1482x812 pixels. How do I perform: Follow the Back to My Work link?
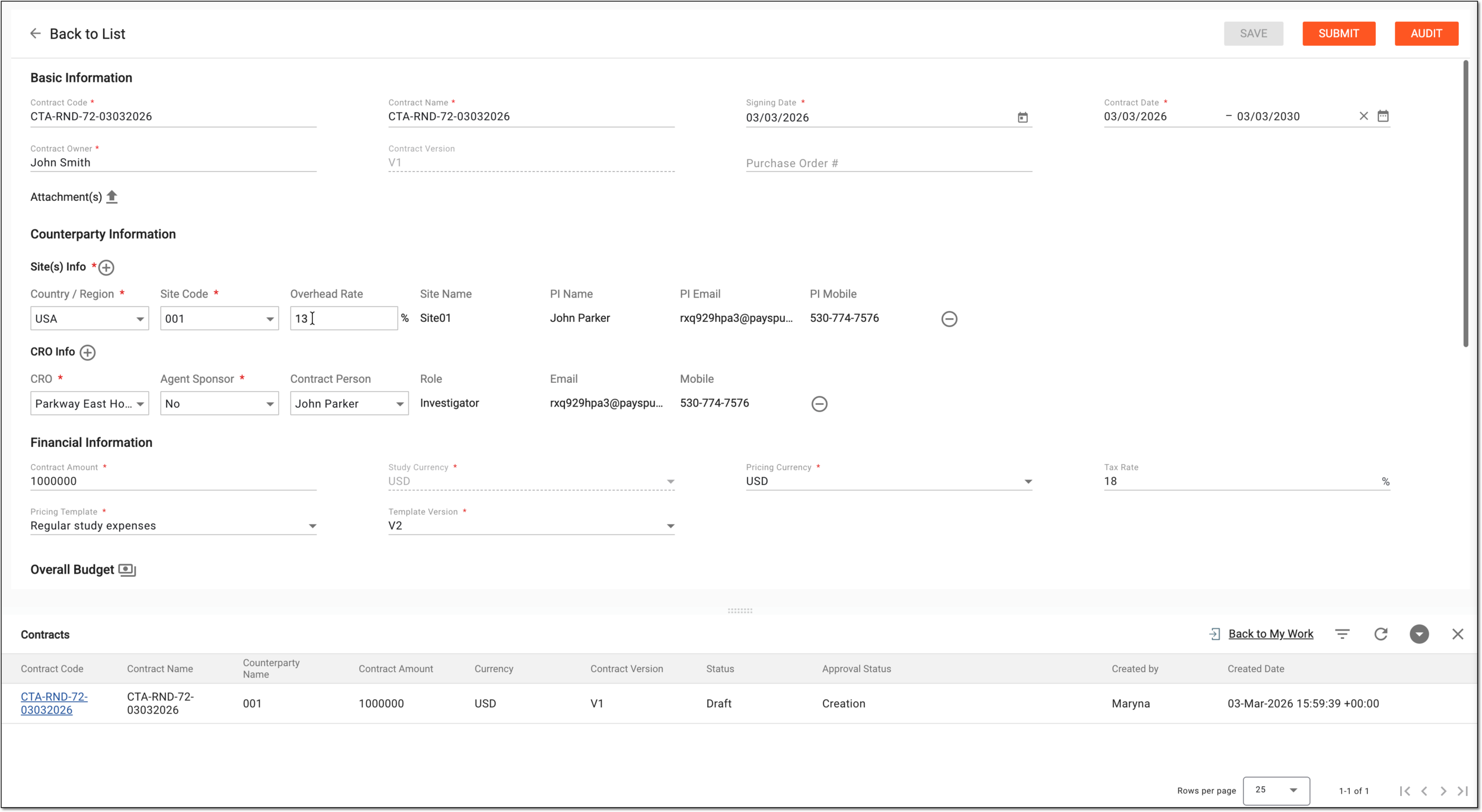pos(1271,634)
